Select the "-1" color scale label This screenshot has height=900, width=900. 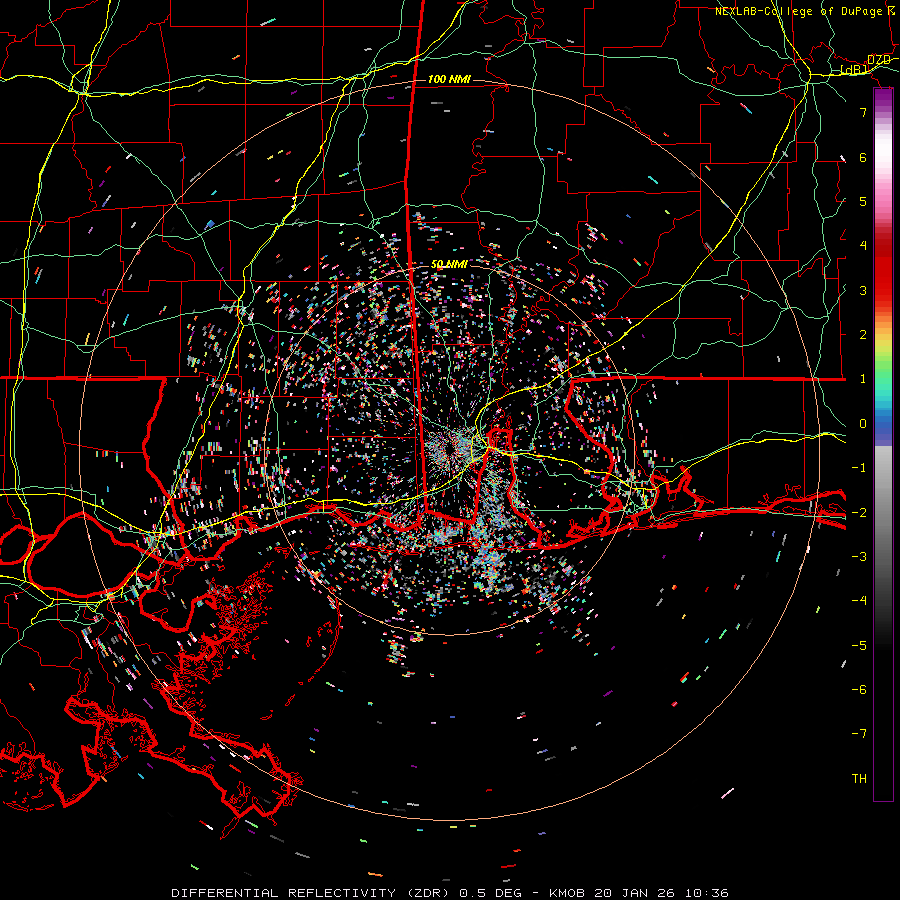point(859,468)
